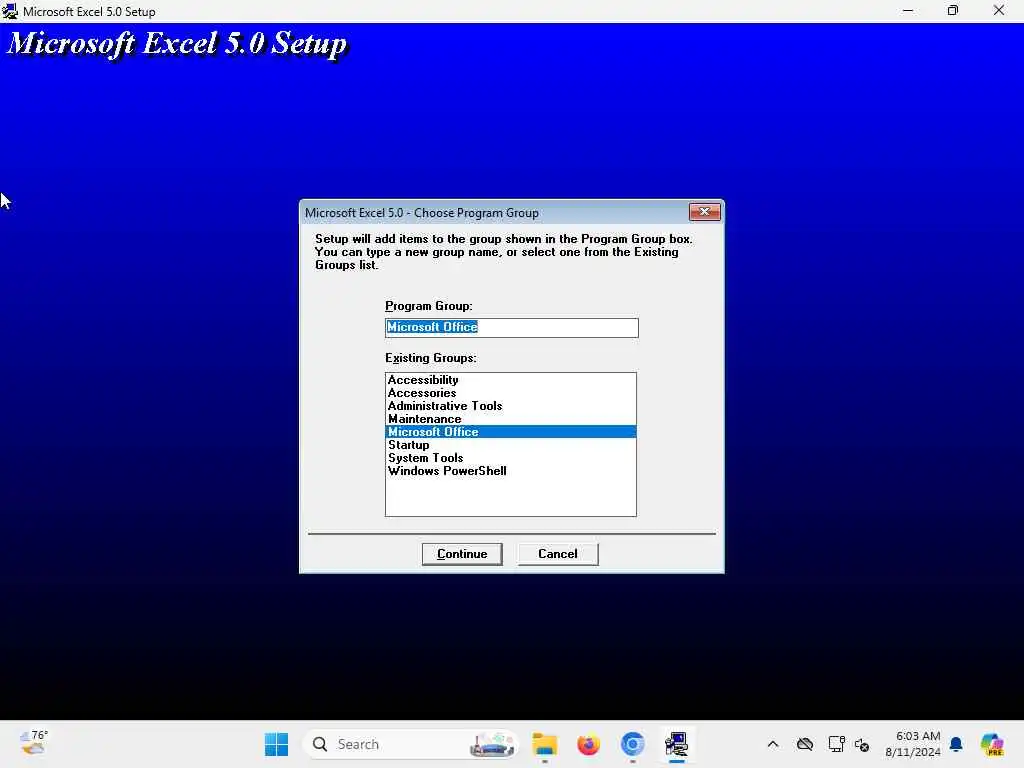Close the Excel 5.0 Setup window
This screenshot has width=1024, height=768.
point(999,10)
